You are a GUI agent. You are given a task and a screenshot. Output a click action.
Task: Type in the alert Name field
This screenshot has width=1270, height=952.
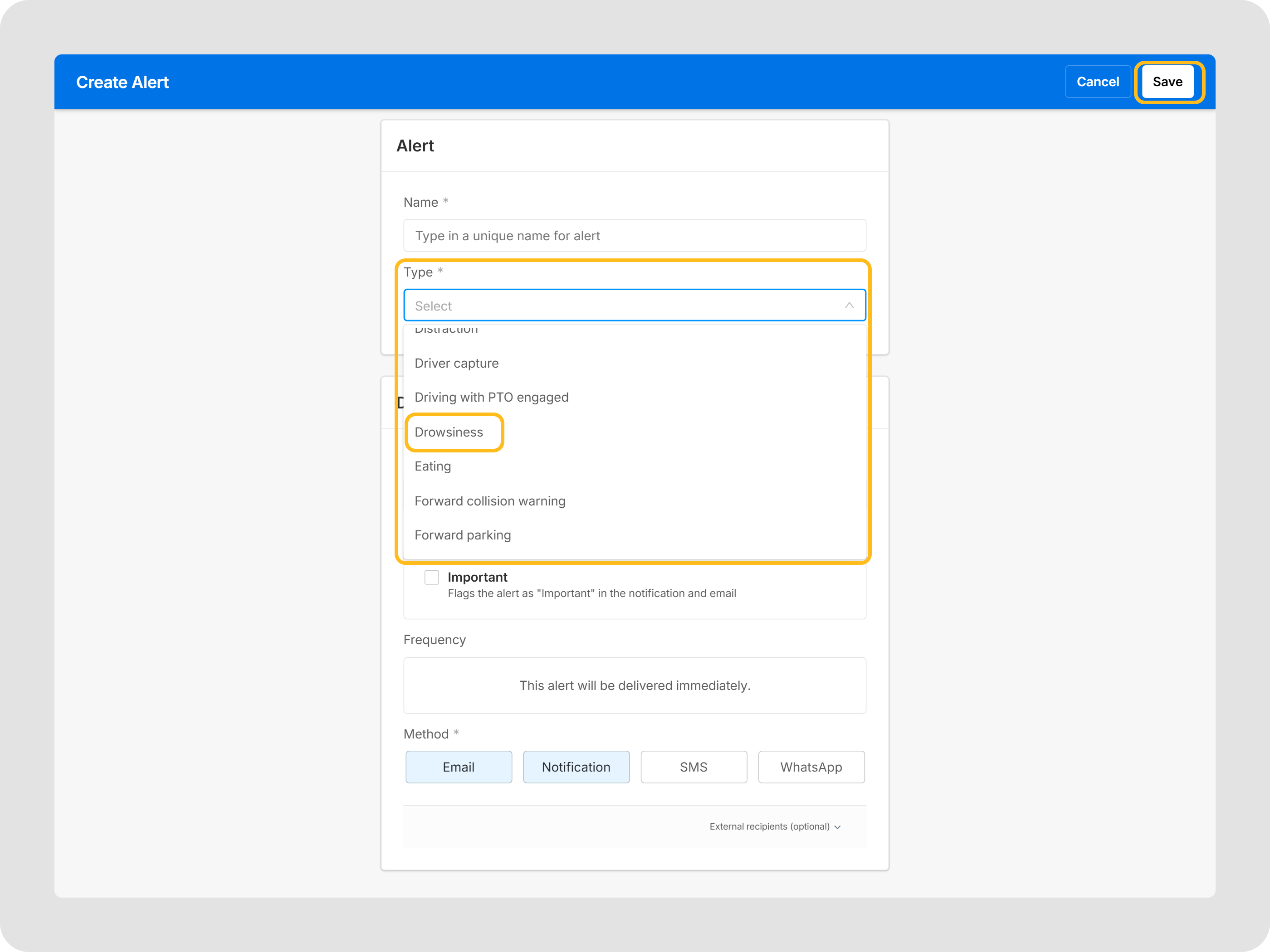point(635,236)
